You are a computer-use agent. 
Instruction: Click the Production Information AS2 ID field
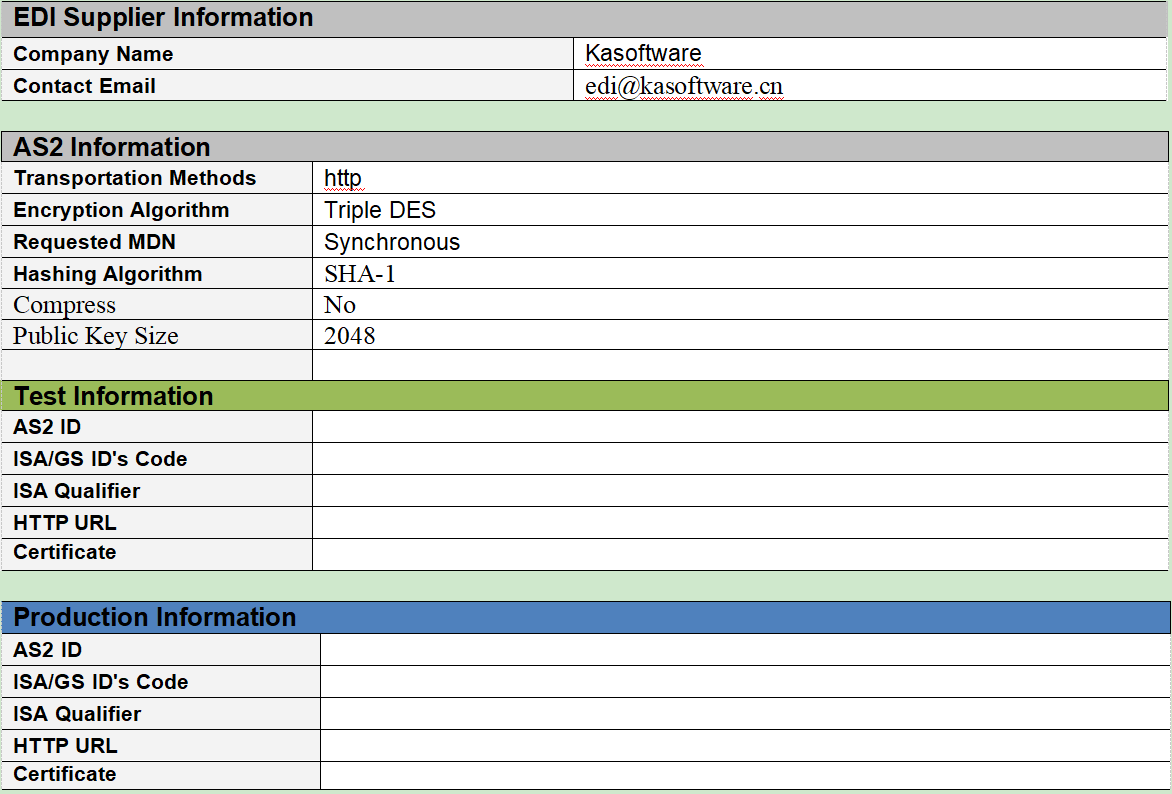pyautogui.click(x=744, y=650)
